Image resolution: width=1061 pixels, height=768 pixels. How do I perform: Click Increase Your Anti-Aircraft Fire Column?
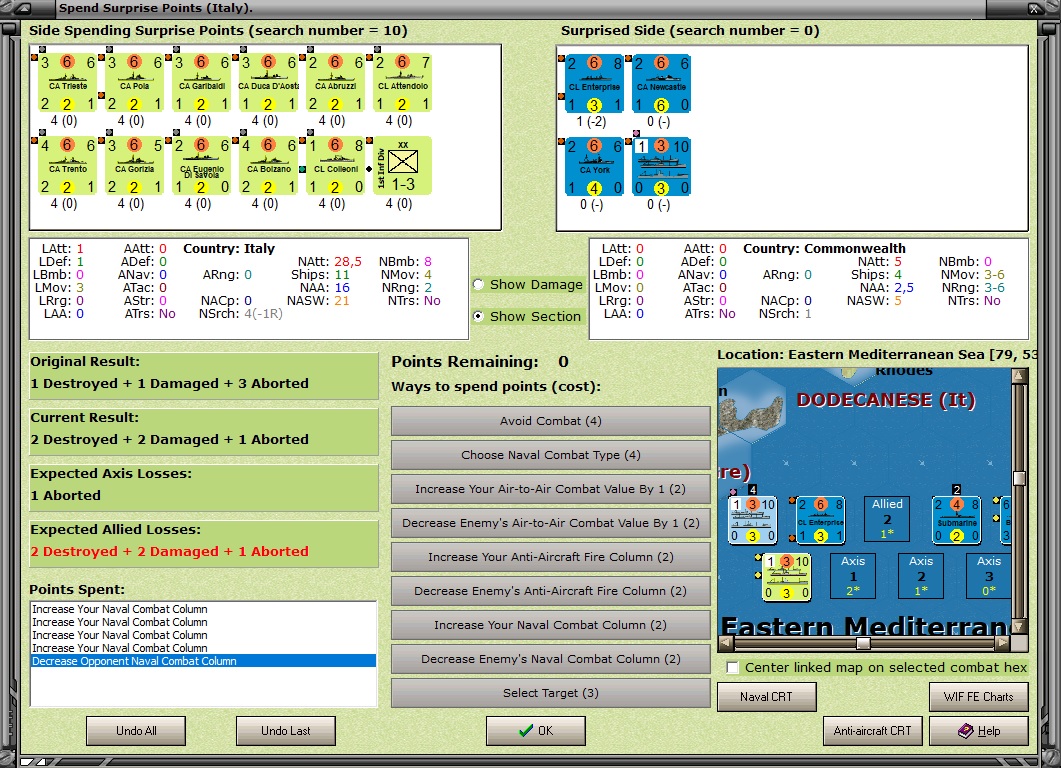[x=551, y=557]
